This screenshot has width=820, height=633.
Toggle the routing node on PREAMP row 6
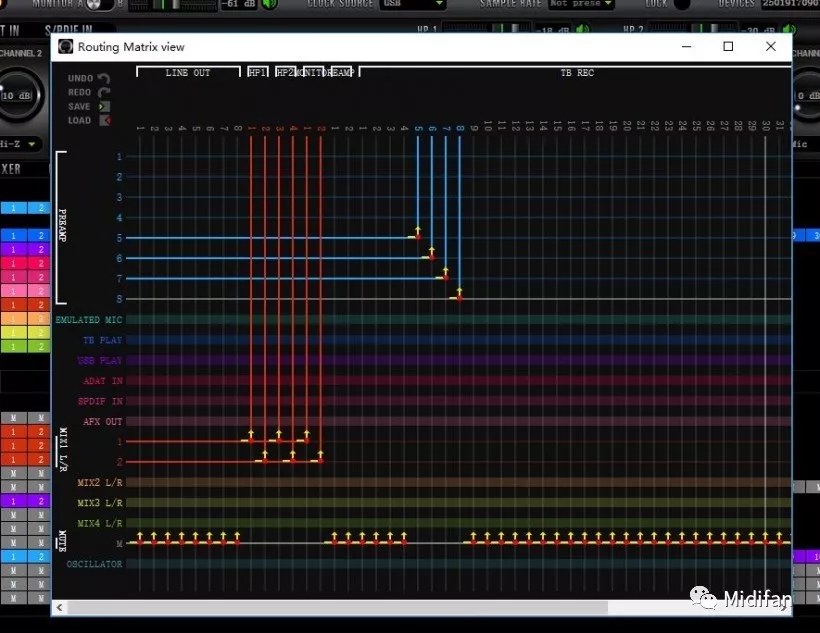(x=431, y=256)
